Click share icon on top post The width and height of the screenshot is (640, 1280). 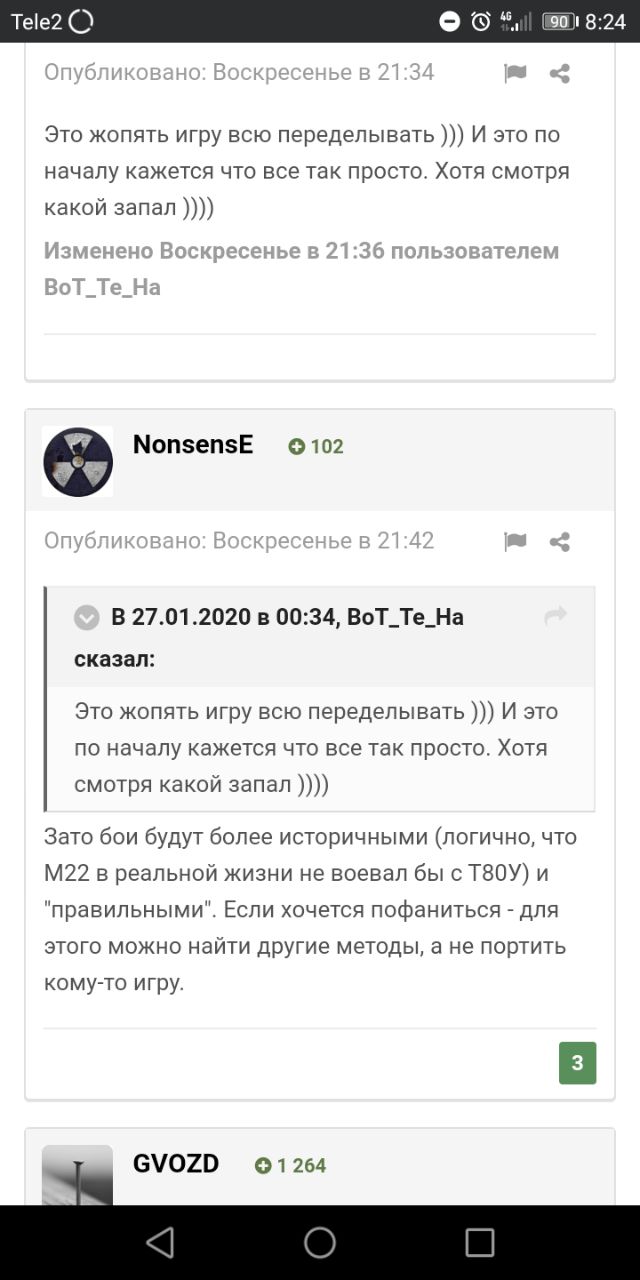tap(560, 73)
